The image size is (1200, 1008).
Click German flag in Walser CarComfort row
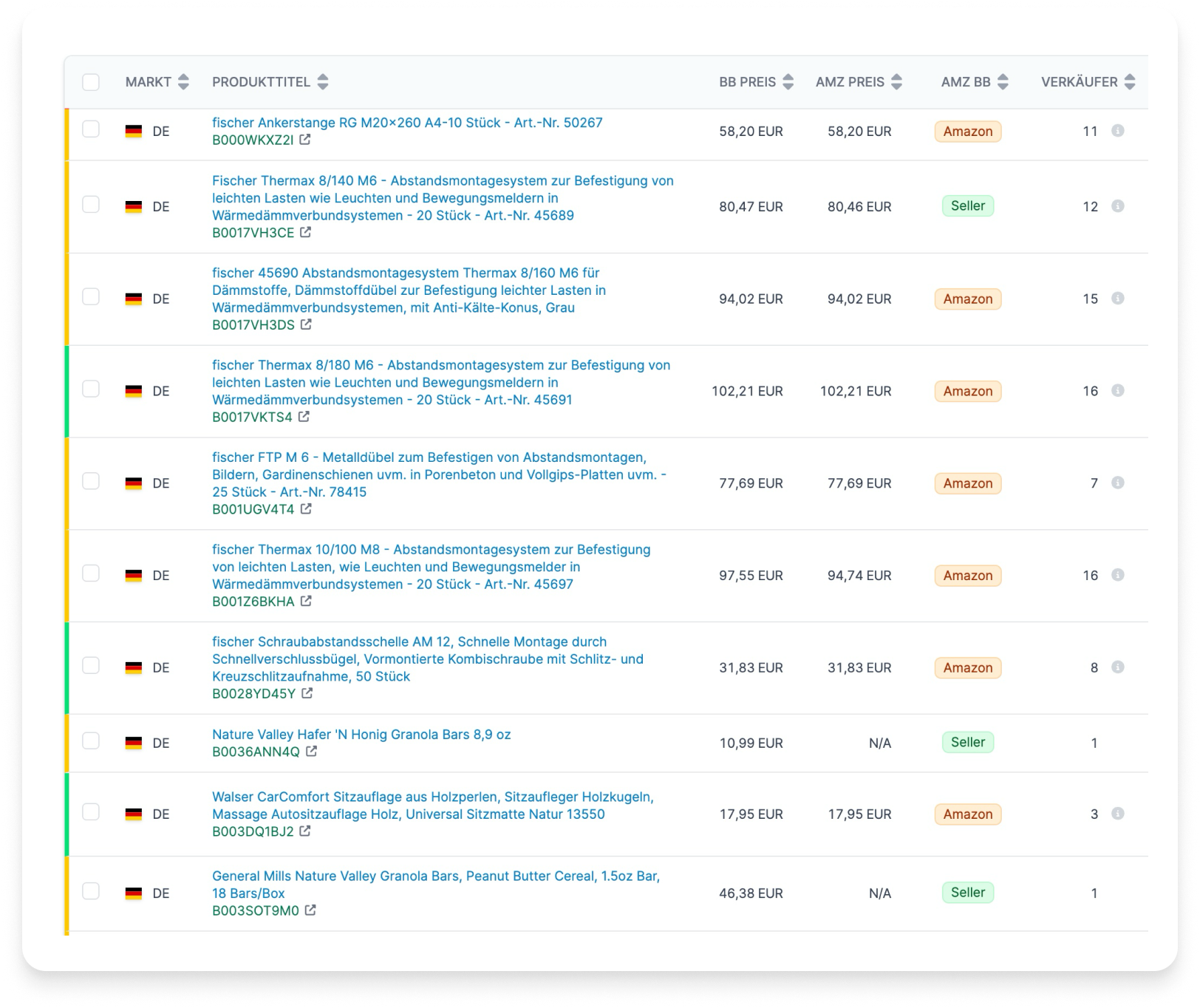[x=134, y=814]
